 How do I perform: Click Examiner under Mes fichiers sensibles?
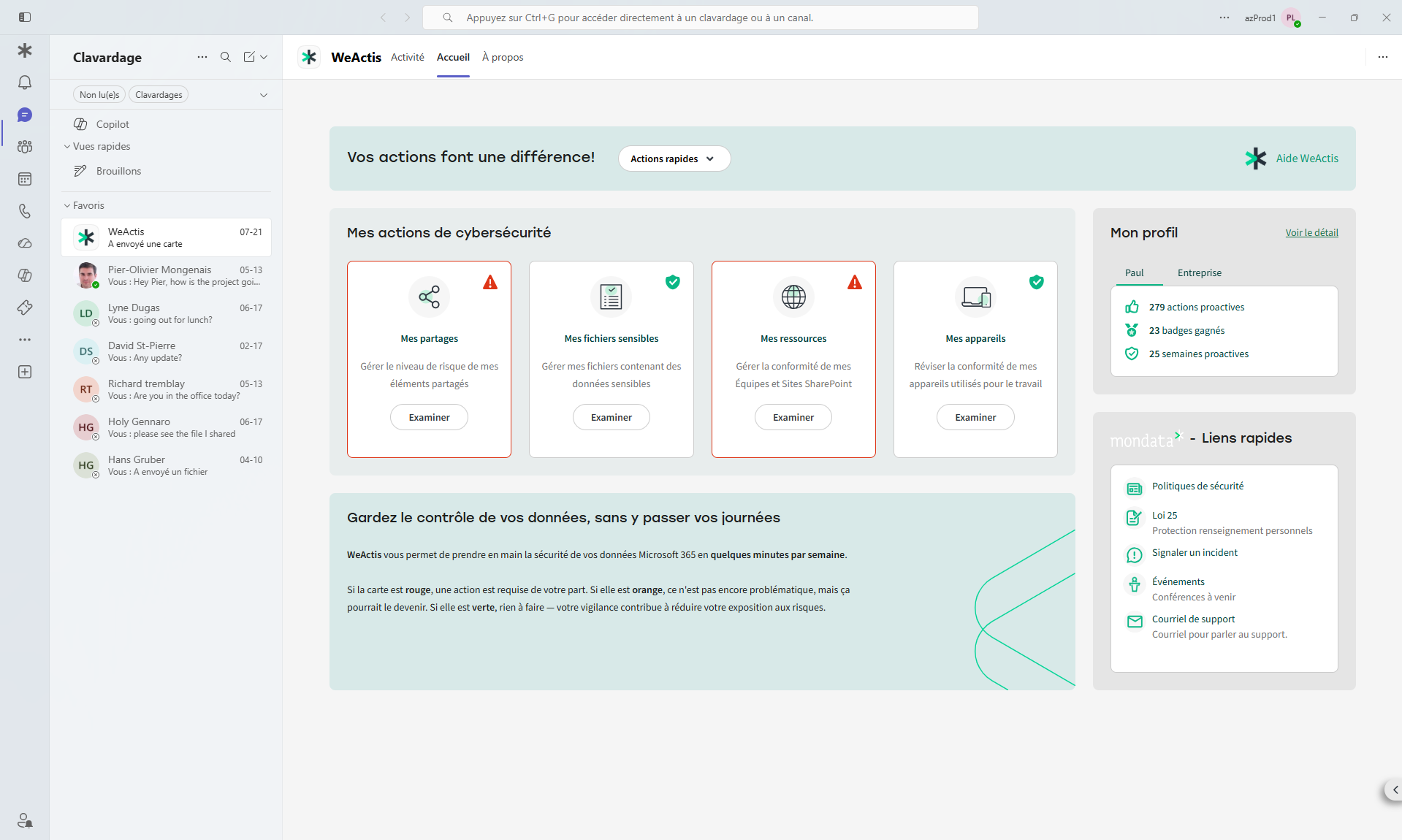tap(612, 417)
